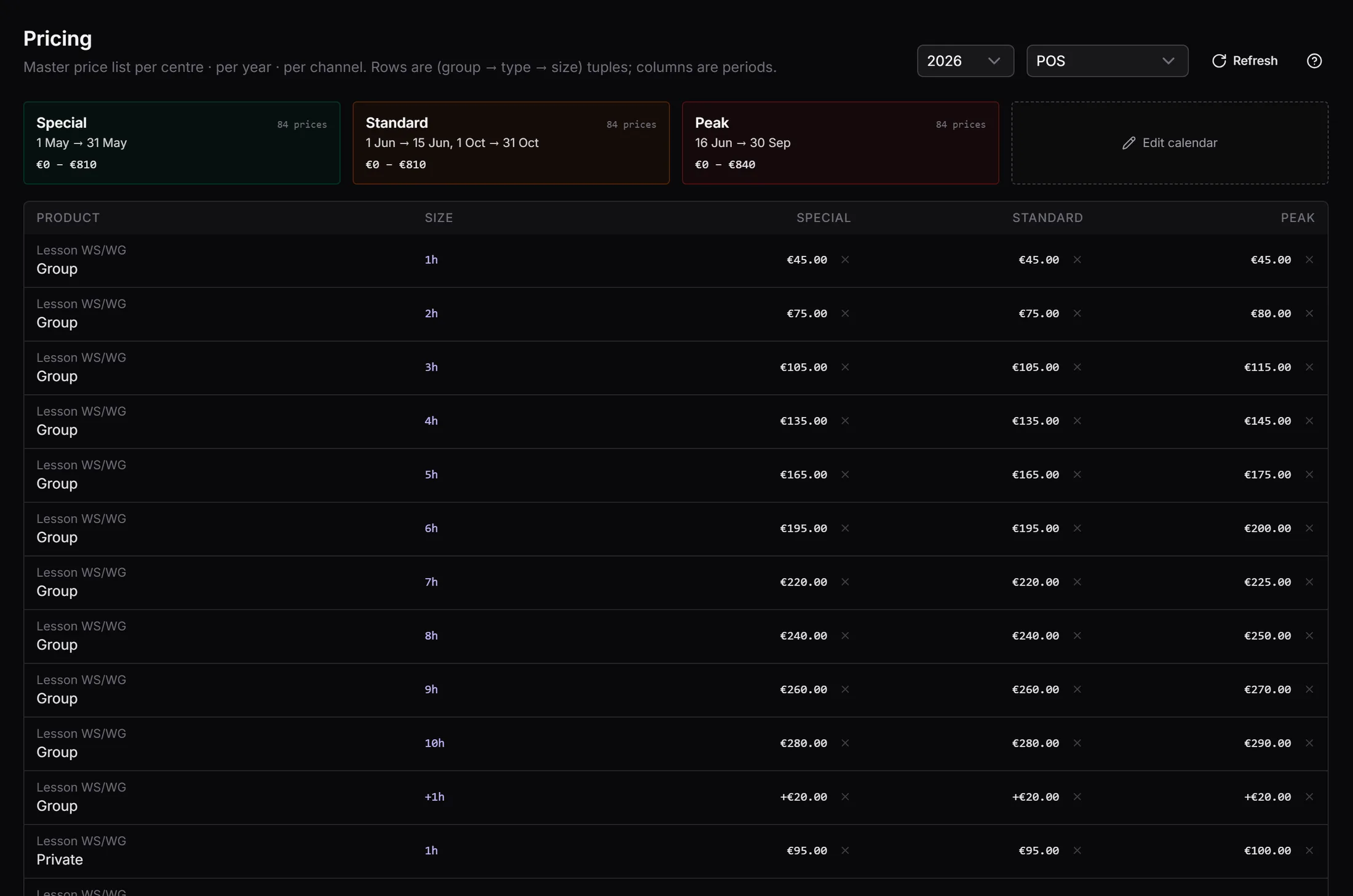Remove Standard €75.00 price for Group 2h
This screenshot has height=896, width=1353.
click(x=1077, y=314)
